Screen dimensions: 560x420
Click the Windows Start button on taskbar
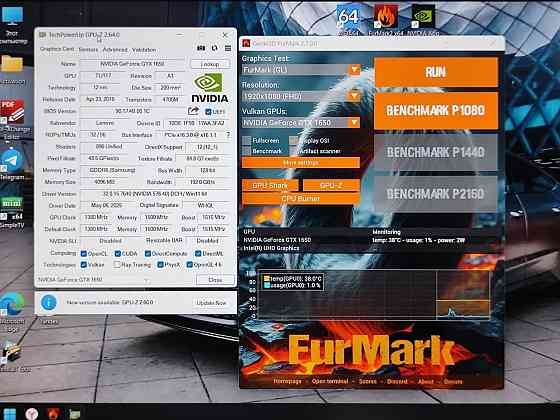click(10, 414)
